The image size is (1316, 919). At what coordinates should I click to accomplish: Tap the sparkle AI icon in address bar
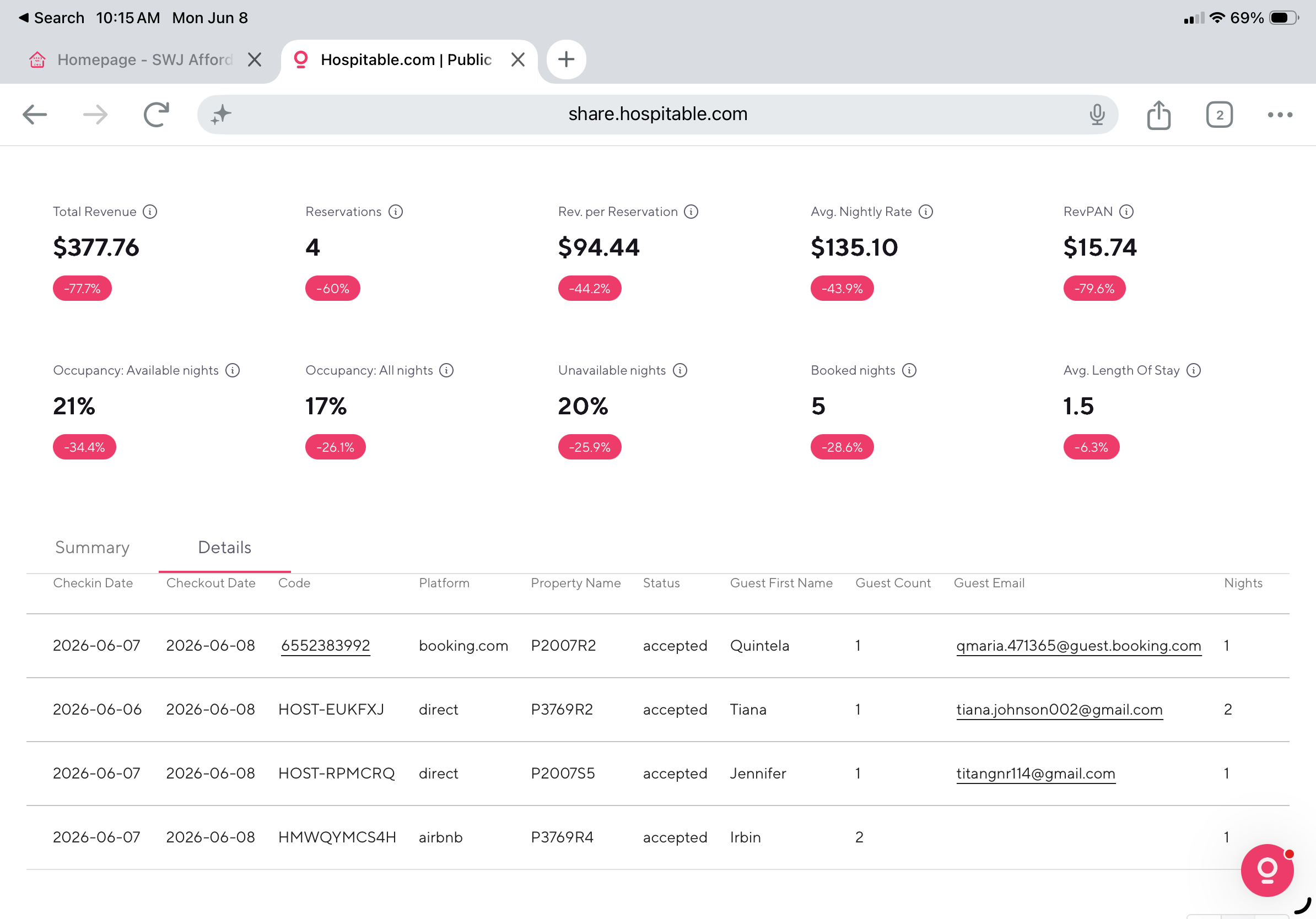220,115
